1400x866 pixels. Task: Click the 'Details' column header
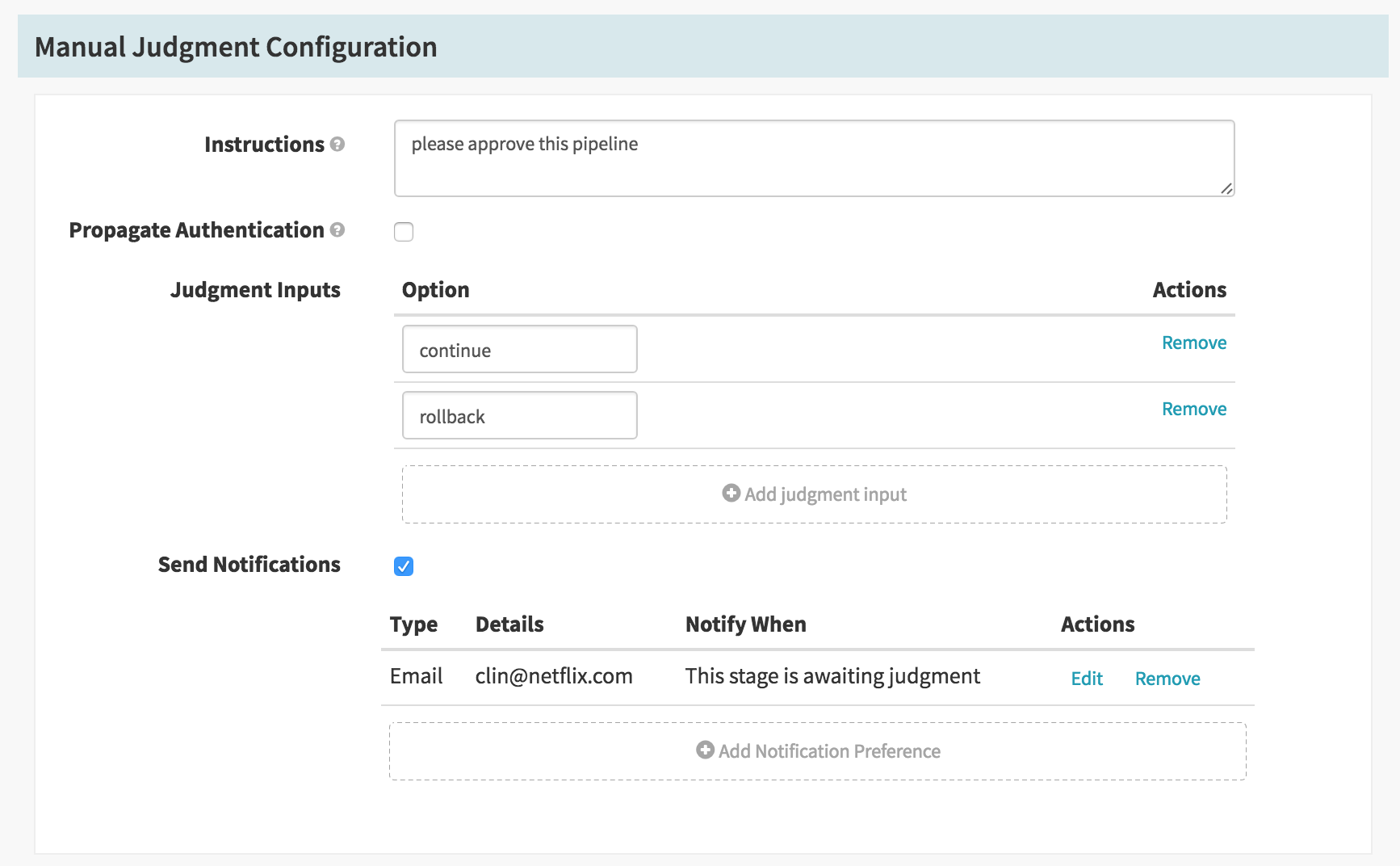click(509, 624)
